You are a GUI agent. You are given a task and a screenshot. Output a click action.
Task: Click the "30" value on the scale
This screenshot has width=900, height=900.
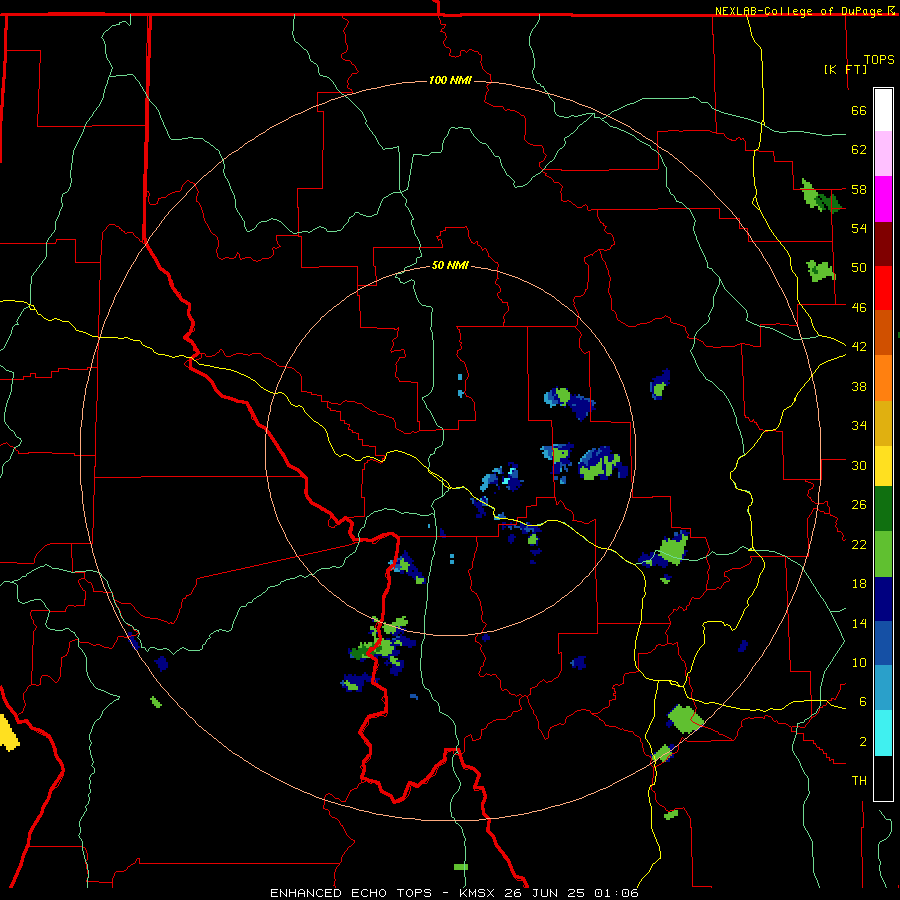click(x=859, y=465)
